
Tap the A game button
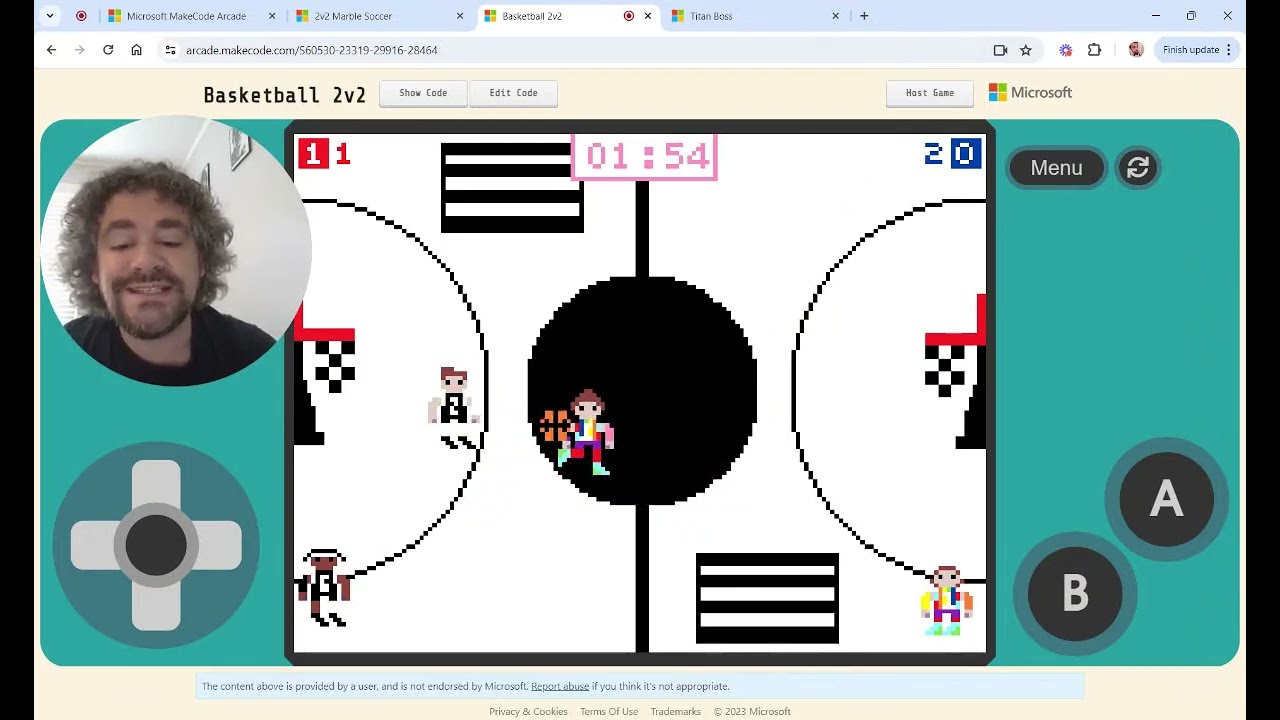[1166, 499]
